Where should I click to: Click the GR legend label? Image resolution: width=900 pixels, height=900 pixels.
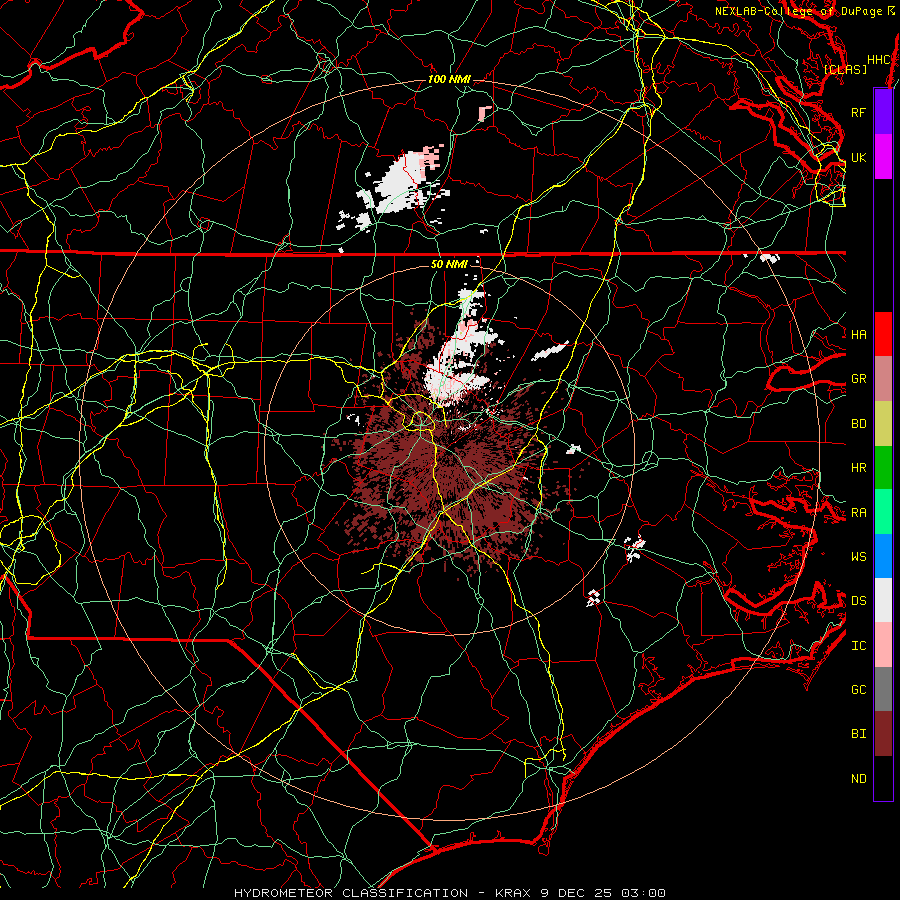tap(858, 379)
